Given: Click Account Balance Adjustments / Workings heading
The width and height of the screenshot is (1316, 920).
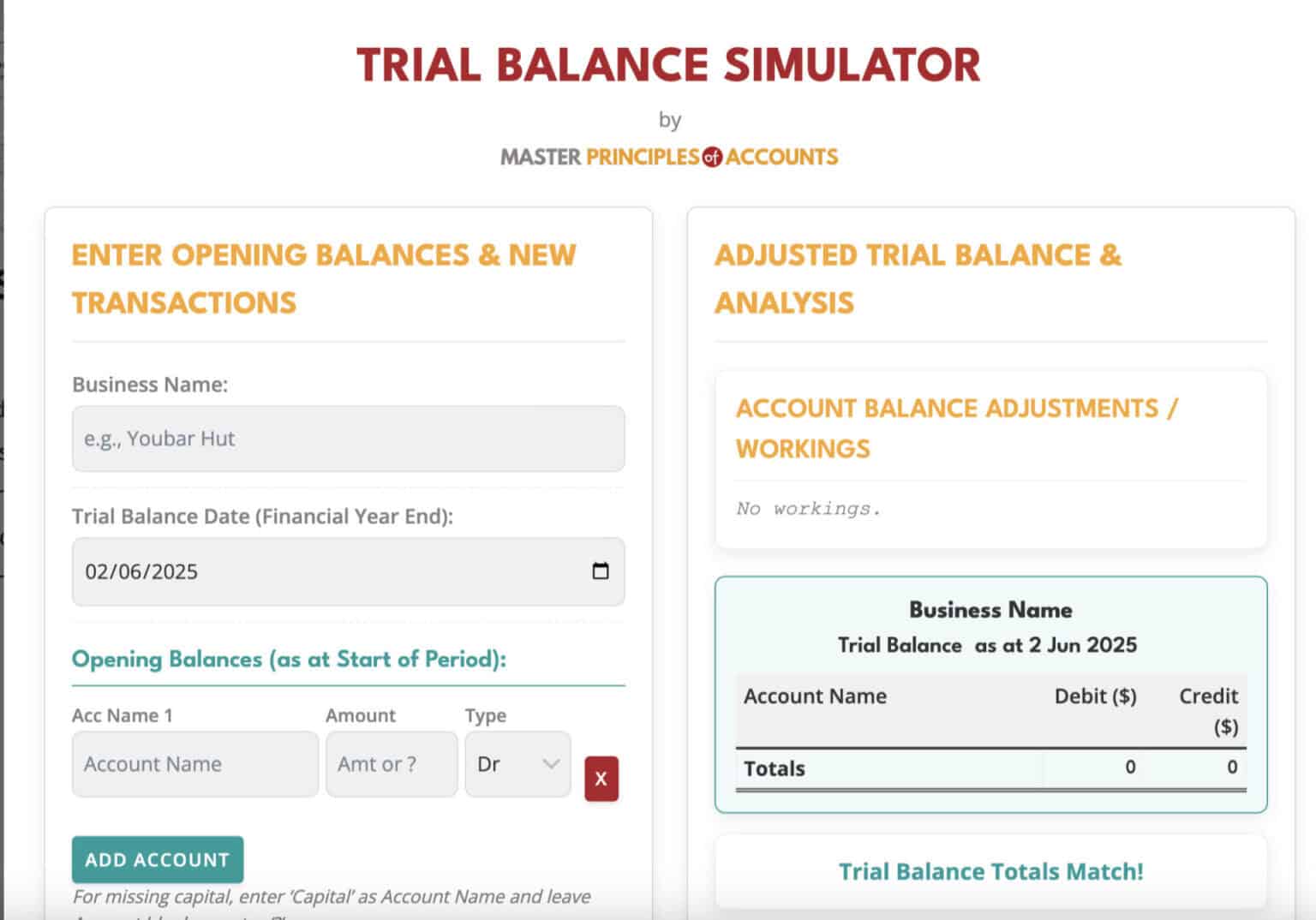Looking at the screenshot, I should (956, 427).
